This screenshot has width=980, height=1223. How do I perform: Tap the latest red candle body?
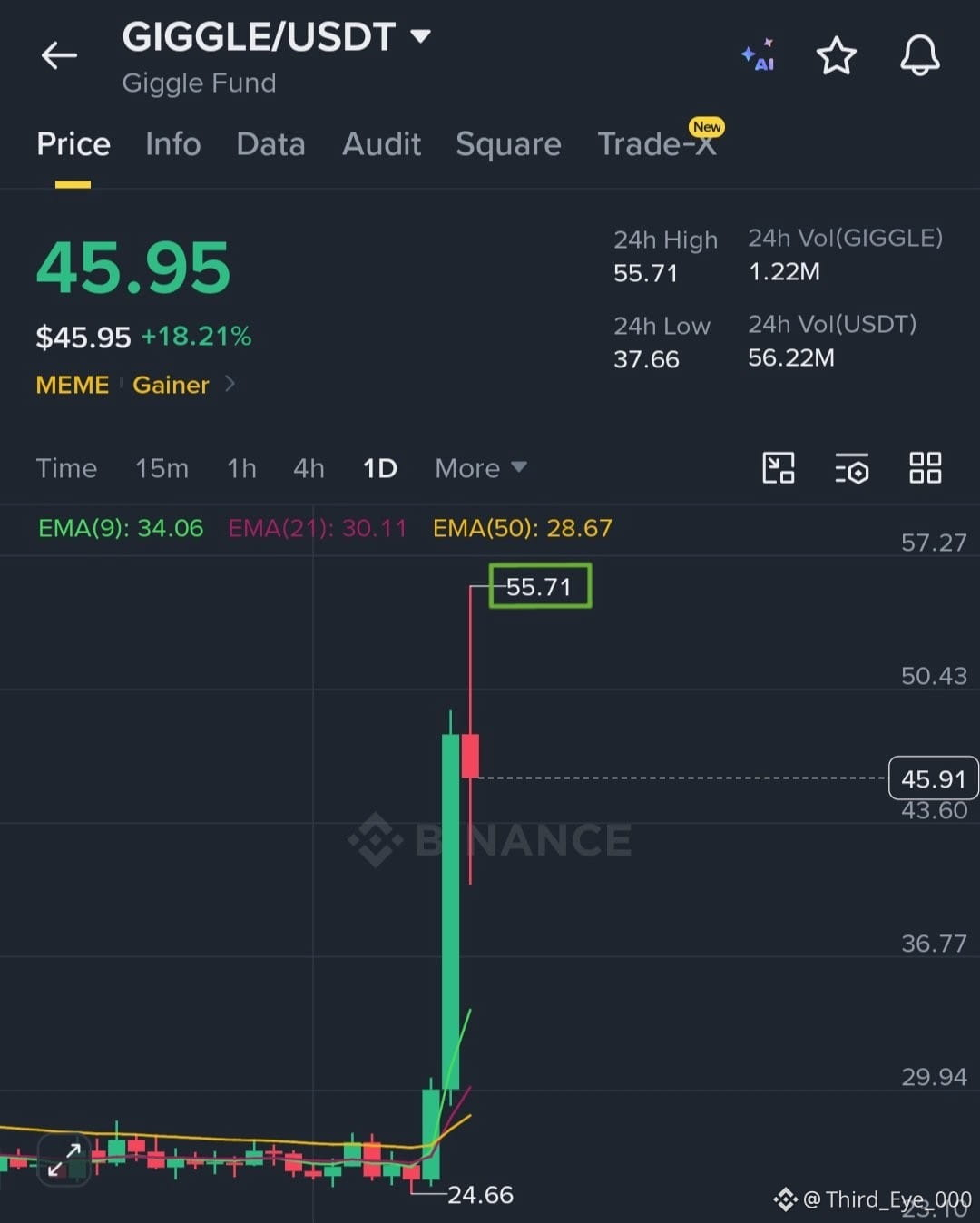(470, 756)
